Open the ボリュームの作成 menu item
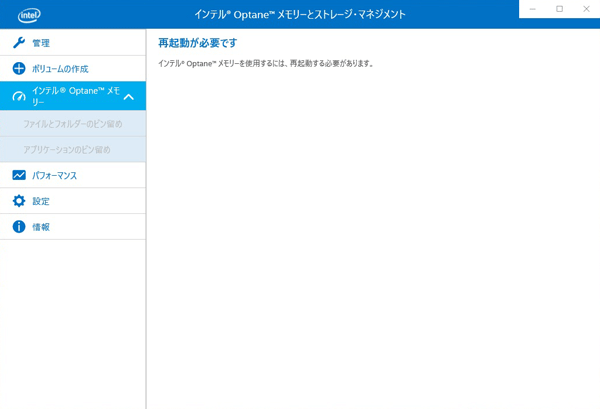This screenshot has width=600, height=409. pos(73,68)
